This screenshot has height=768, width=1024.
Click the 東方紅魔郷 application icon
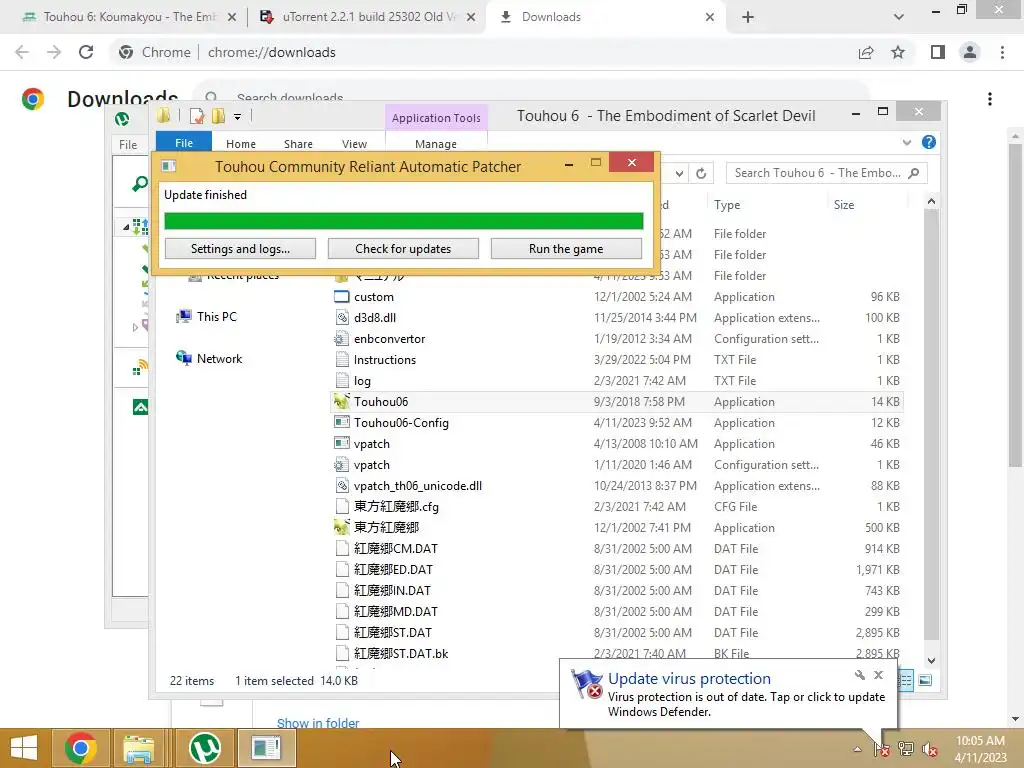[341, 527]
